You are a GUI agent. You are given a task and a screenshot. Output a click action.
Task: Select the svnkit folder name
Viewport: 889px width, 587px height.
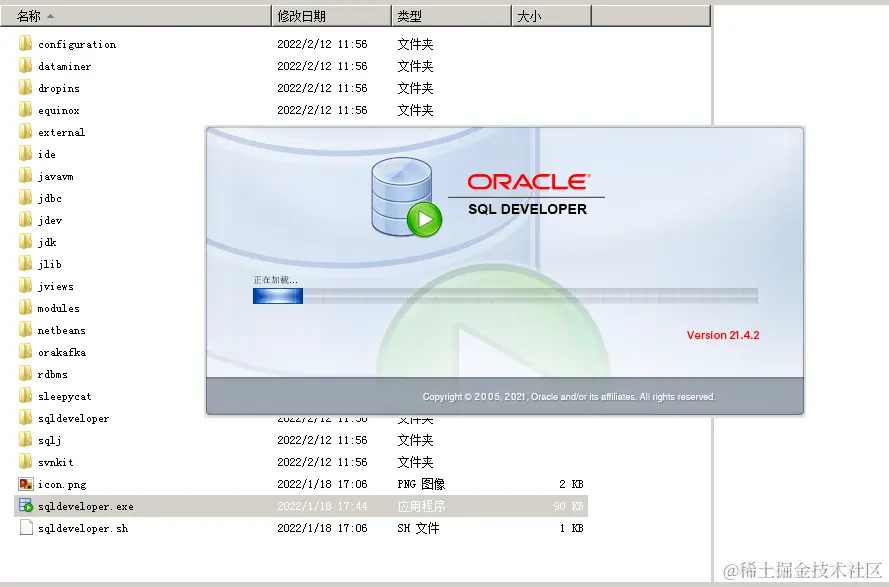(x=56, y=462)
